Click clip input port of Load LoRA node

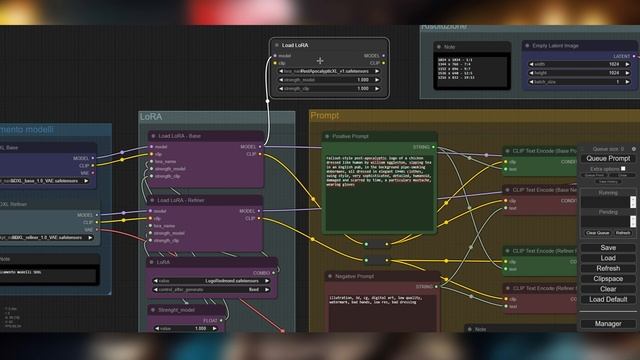[x=275, y=63]
